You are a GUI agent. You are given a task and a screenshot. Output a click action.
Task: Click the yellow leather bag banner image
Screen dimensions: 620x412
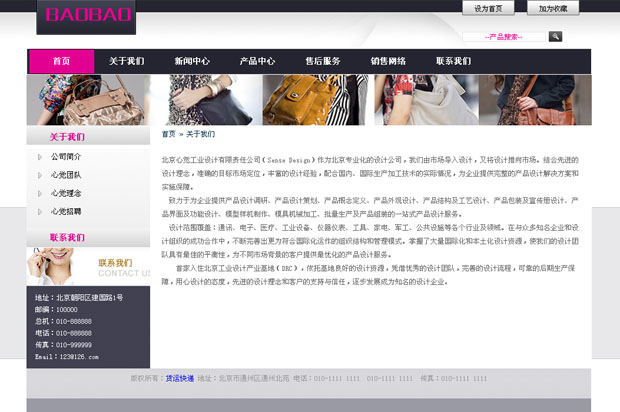click(x=315, y=100)
